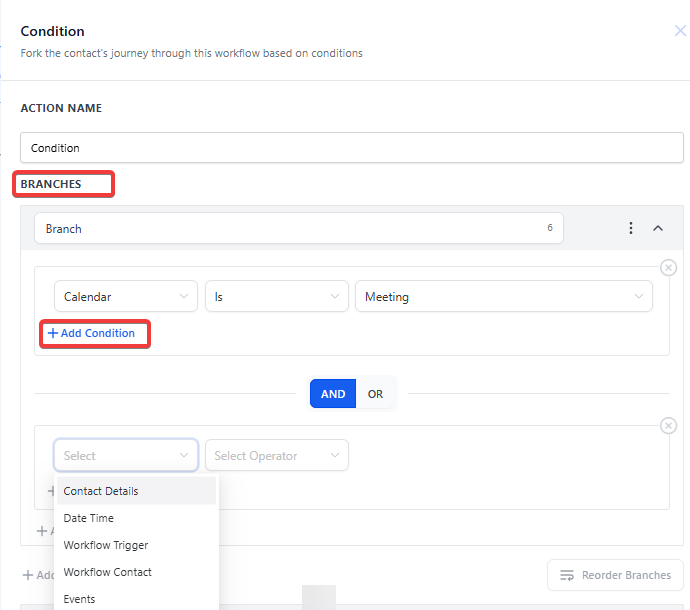Image resolution: width=690 pixels, height=610 pixels.
Task: Open the branch three-dot options menu
Action: coord(631,228)
